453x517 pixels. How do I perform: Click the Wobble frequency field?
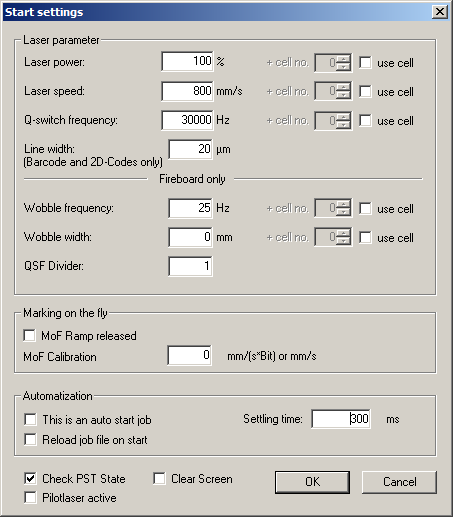pyautogui.click(x=190, y=208)
